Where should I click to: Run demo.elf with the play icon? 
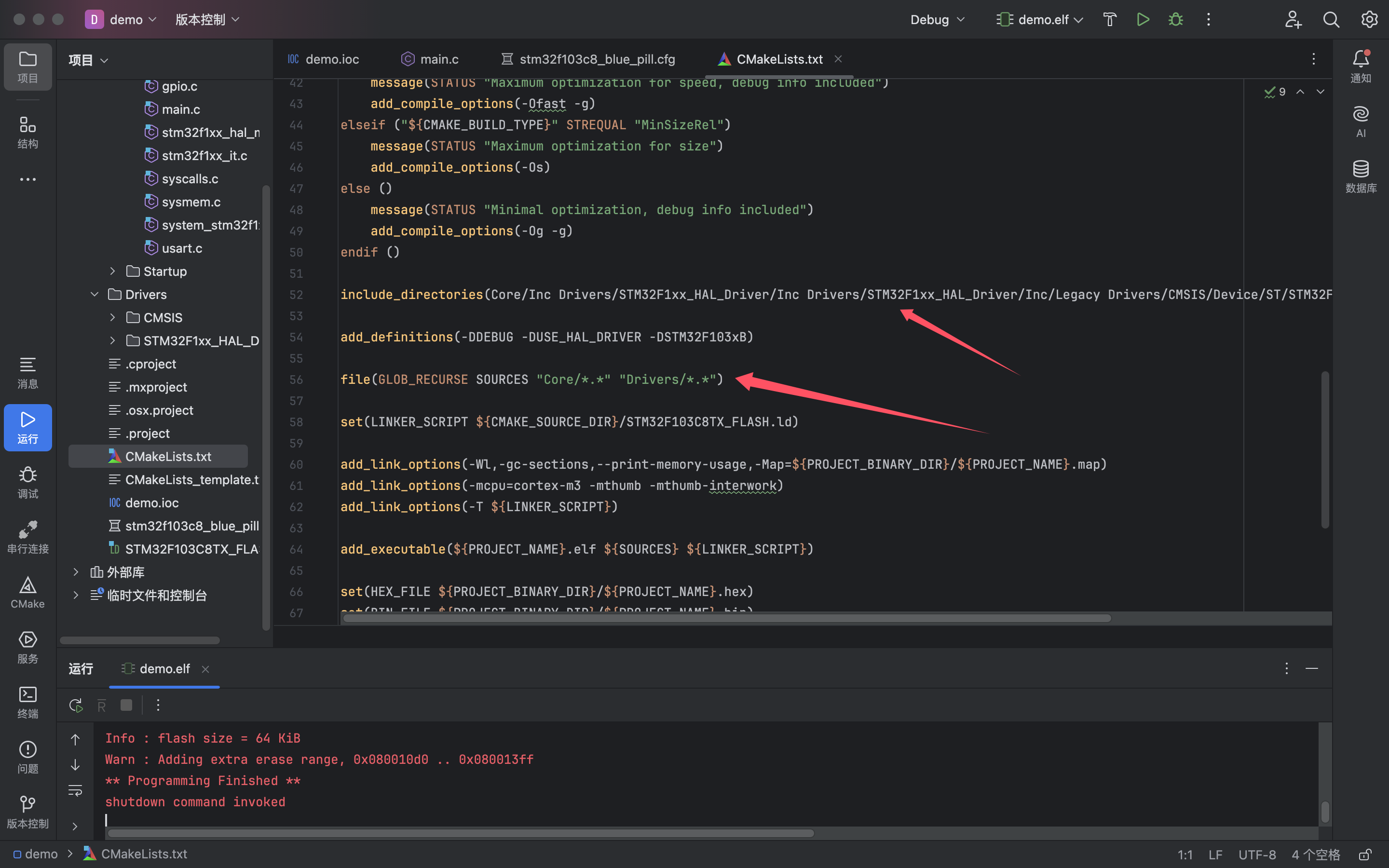(1143, 19)
